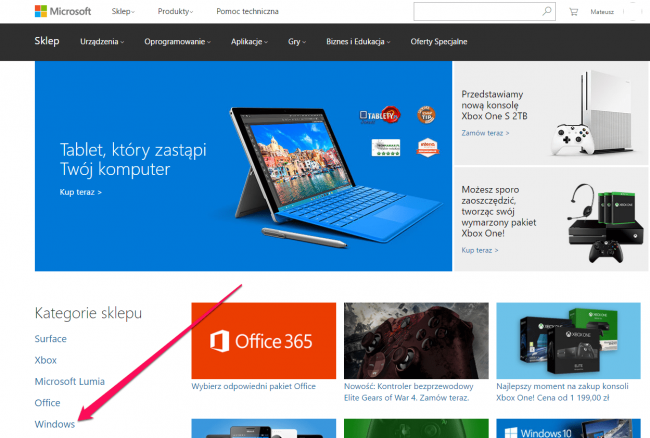
Task: Open the Surface category
Action: coord(51,339)
